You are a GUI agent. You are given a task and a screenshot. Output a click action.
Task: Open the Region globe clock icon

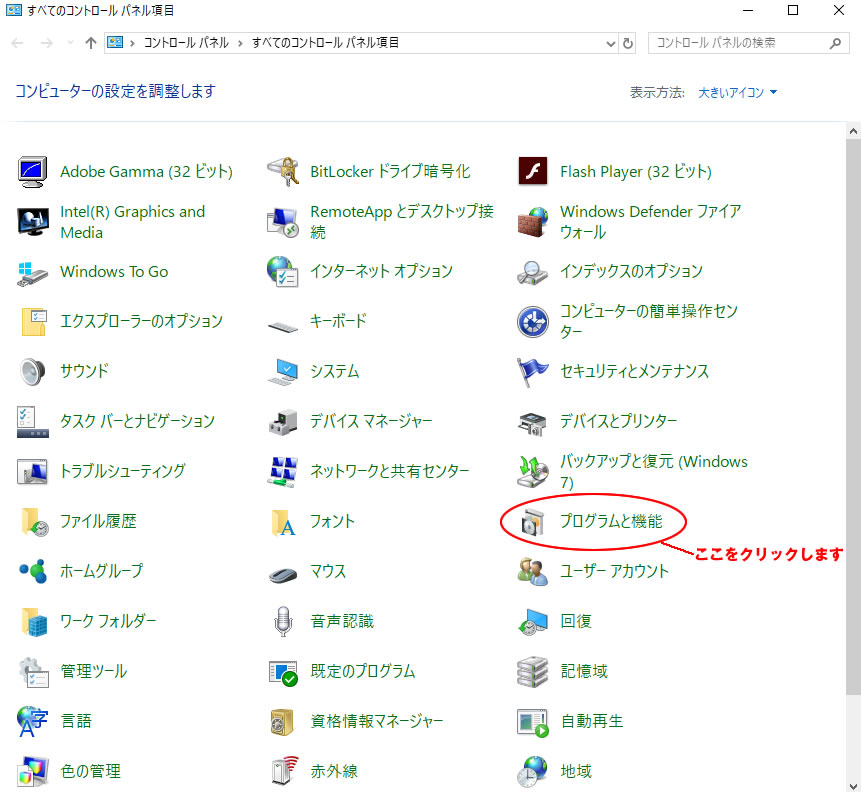[533, 772]
